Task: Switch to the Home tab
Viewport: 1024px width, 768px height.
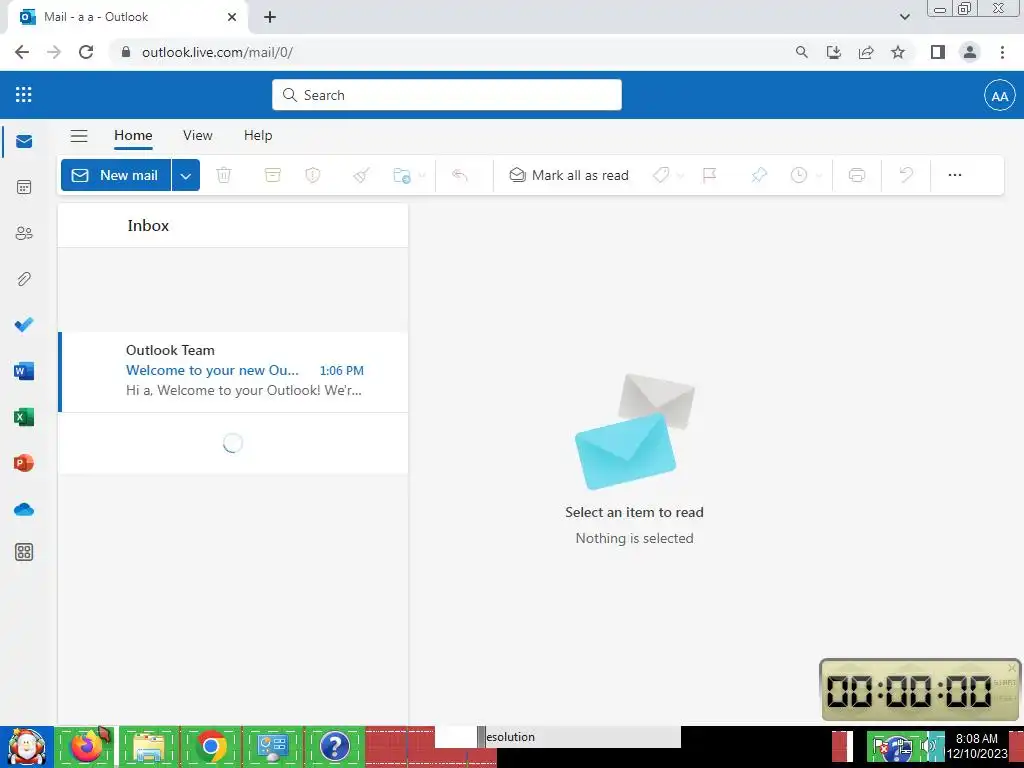Action: click(x=133, y=136)
